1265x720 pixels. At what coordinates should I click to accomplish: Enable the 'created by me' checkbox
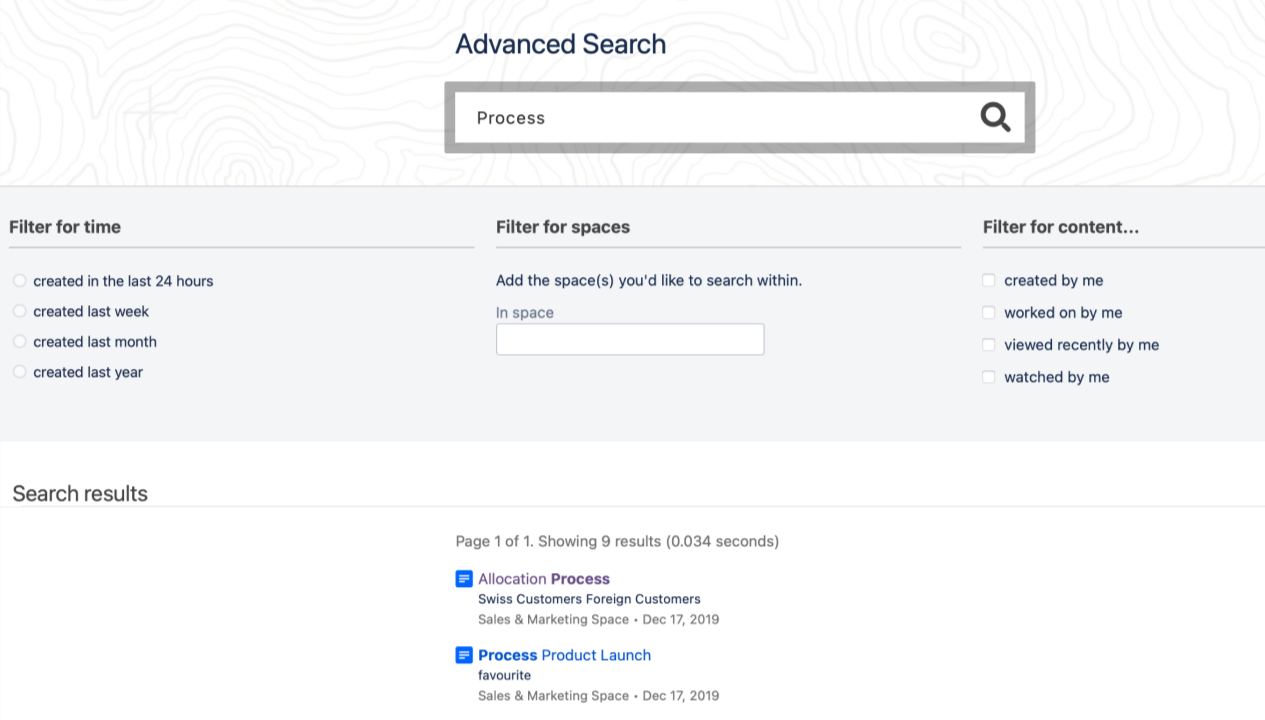(989, 281)
